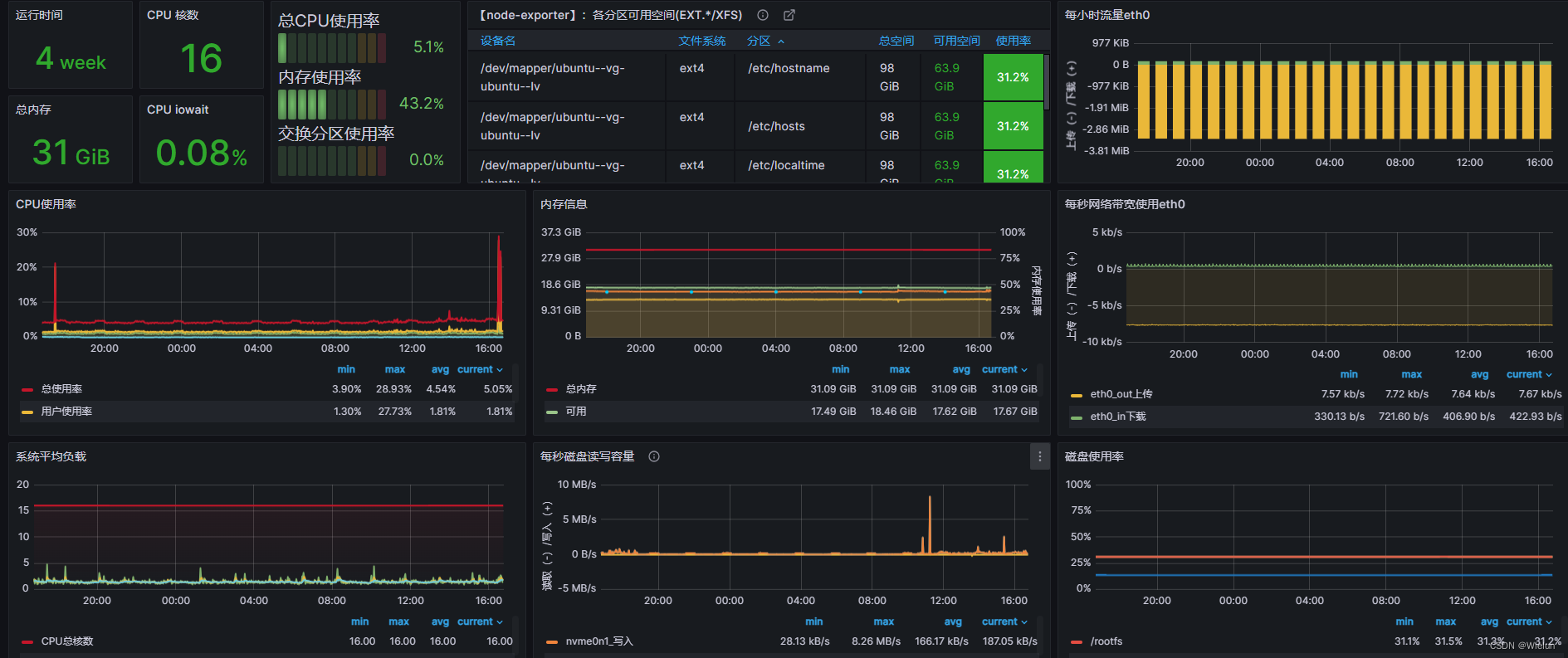
Task: Sort the table by the 使用率 column
Action: coord(1014,41)
